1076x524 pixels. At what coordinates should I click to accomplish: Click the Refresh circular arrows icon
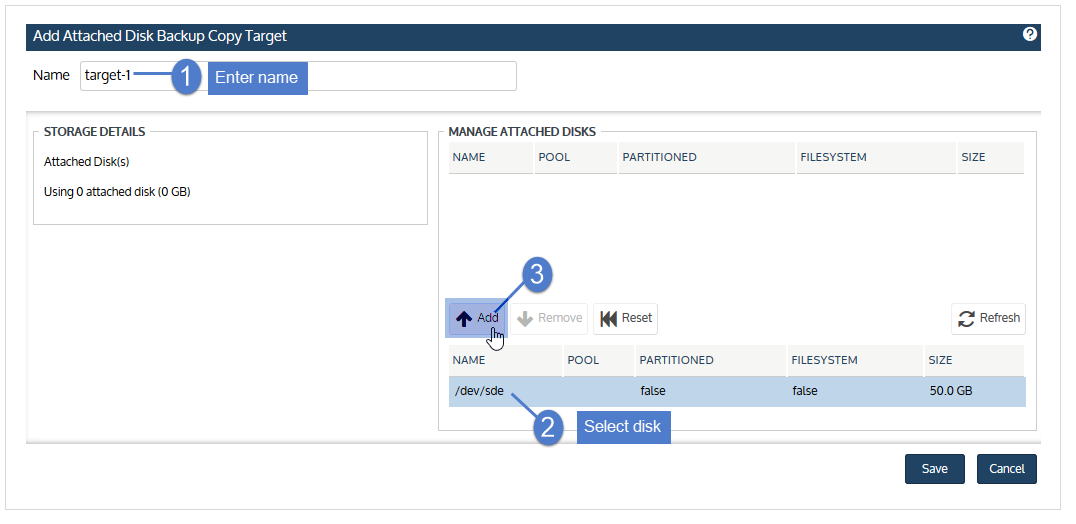point(966,319)
